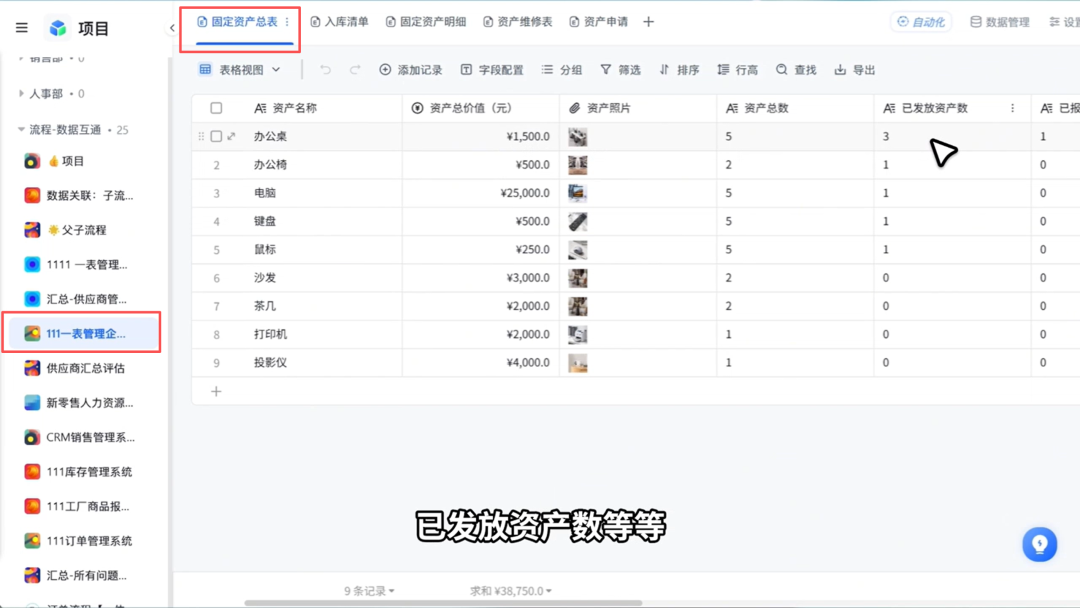Open the 筛选 filter option
This screenshot has width=1080, height=608.
pyautogui.click(x=620, y=70)
